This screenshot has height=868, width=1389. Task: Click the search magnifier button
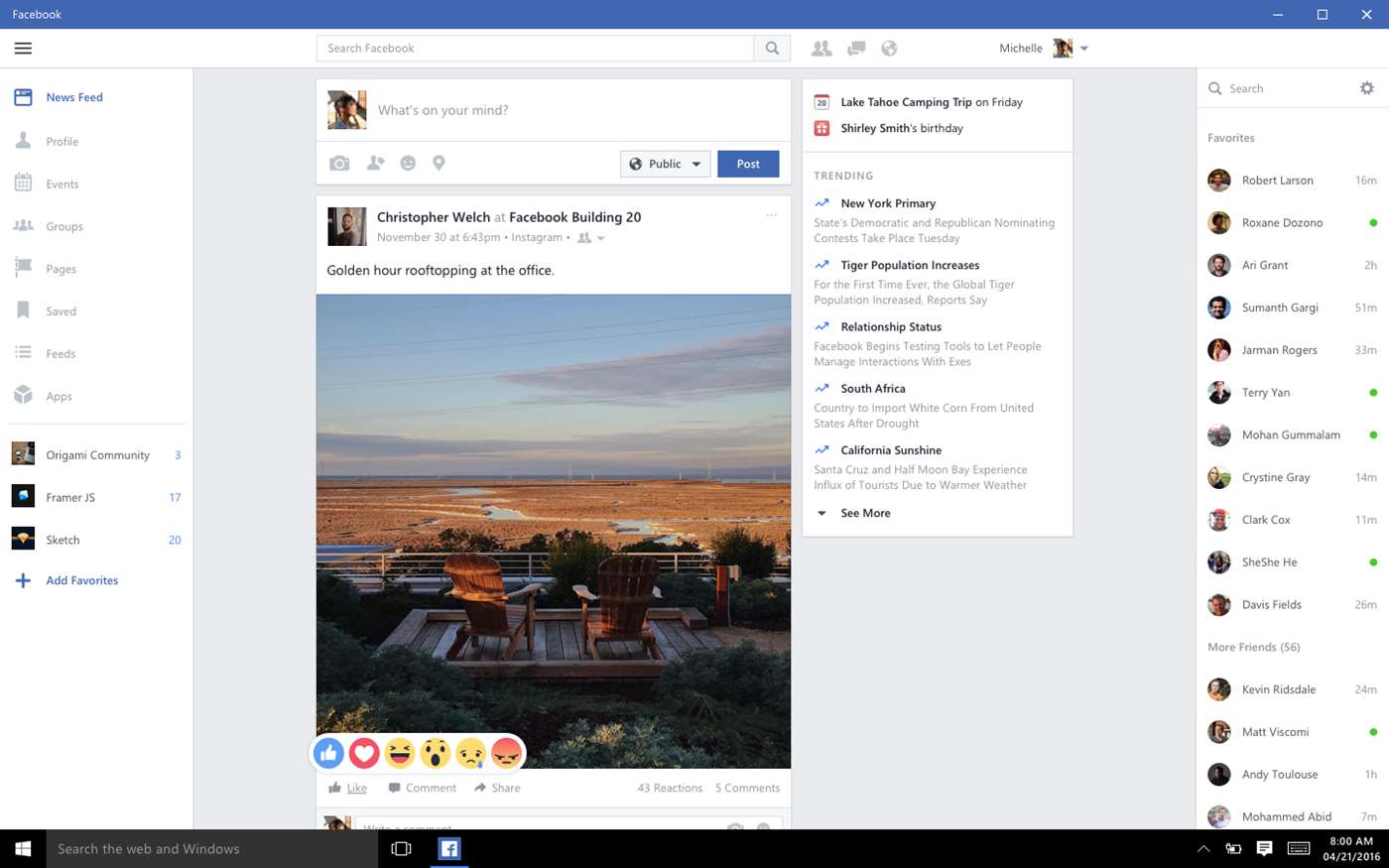[x=772, y=48]
